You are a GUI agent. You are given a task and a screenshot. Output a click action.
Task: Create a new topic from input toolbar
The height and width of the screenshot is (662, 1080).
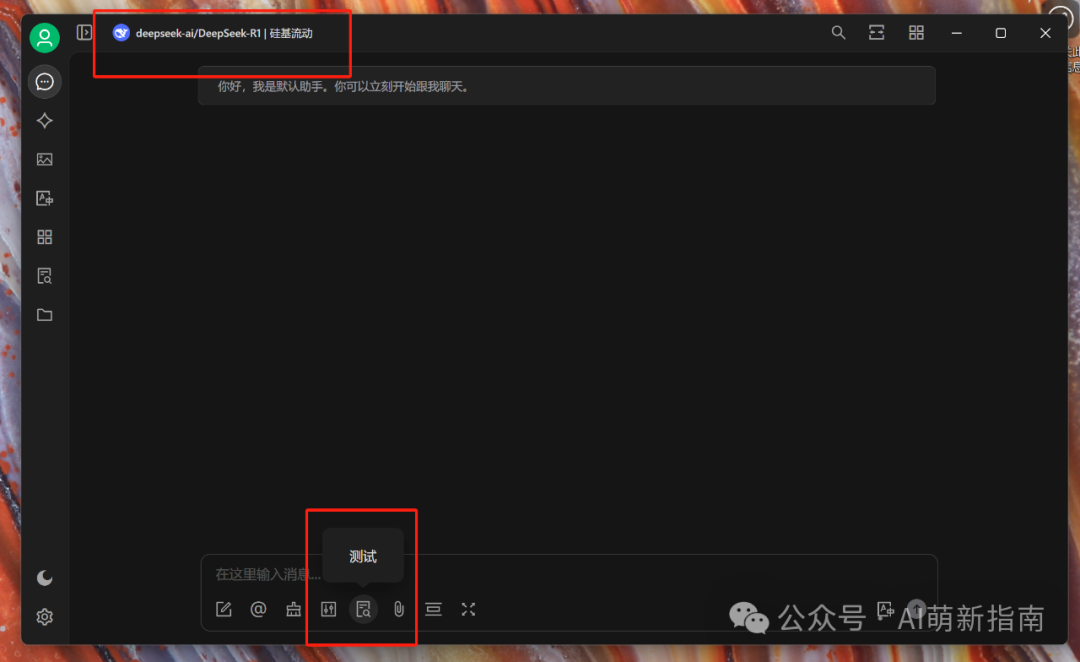(x=224, y=609)
